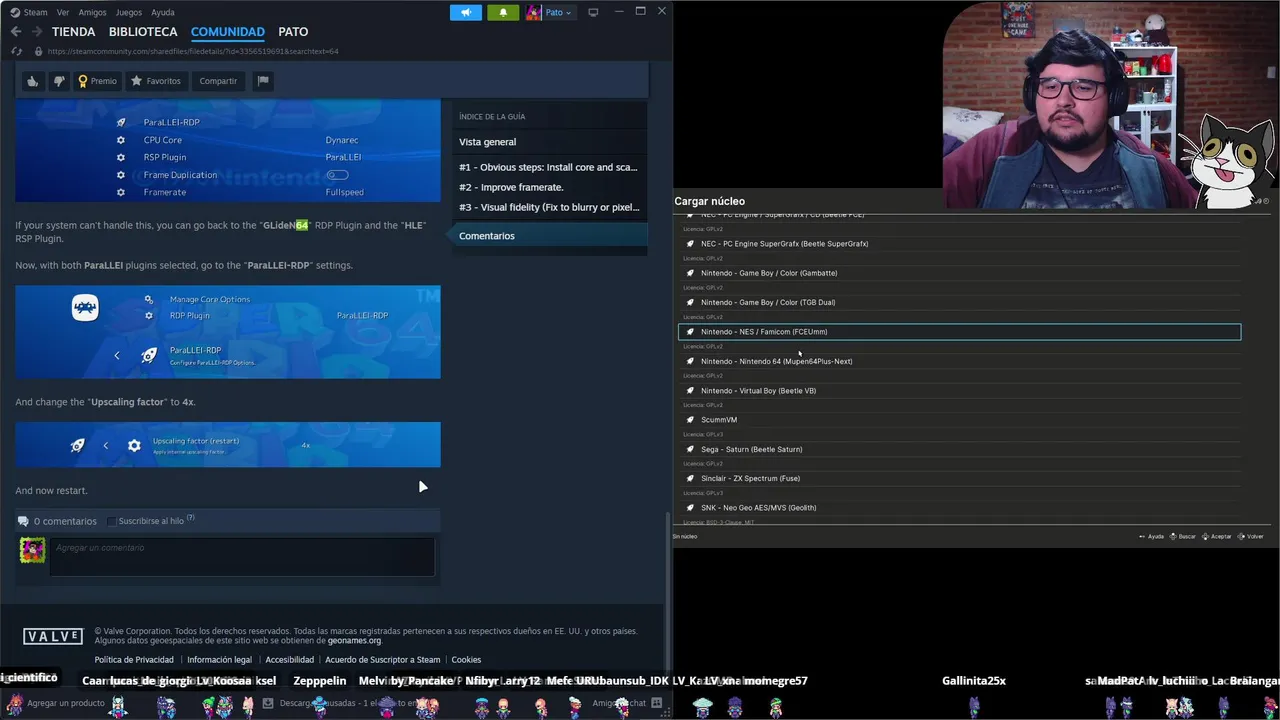Click rocket icon beside ScummVM
This screenshot has width=1280, height=720.
click(689, 420)
